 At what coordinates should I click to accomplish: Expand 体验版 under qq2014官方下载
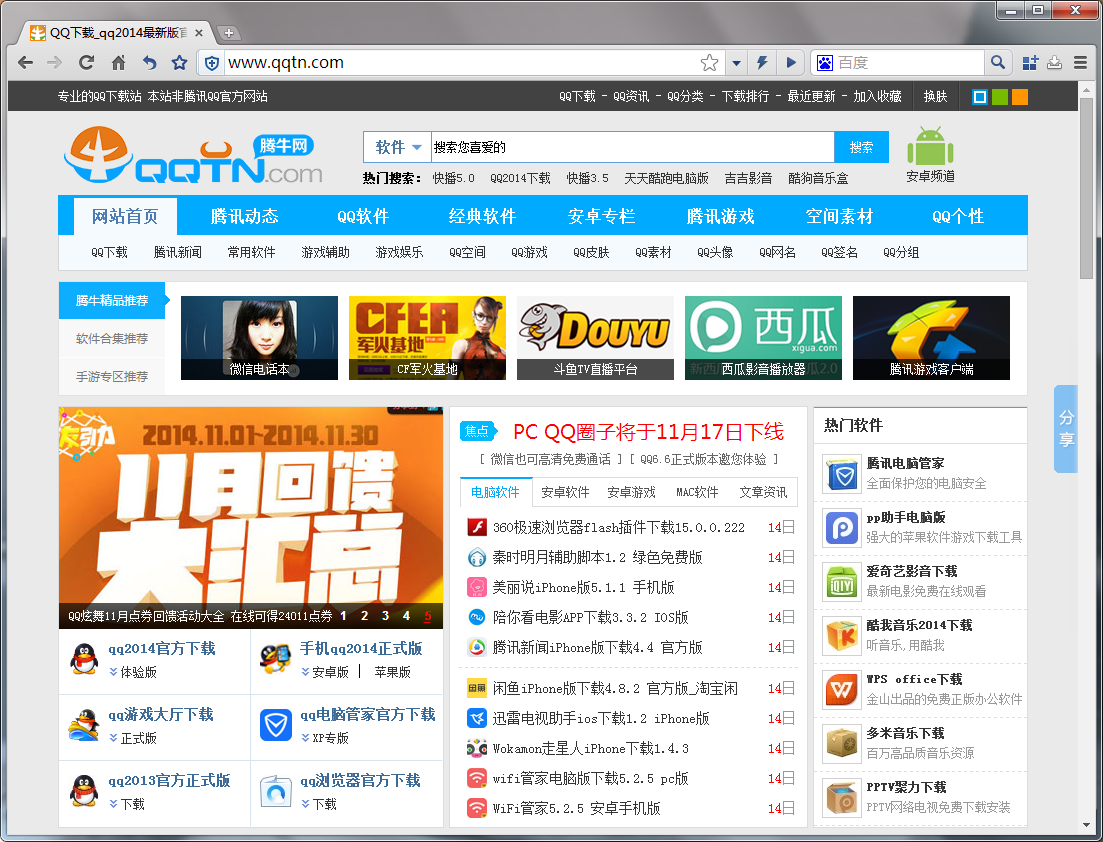133,672
